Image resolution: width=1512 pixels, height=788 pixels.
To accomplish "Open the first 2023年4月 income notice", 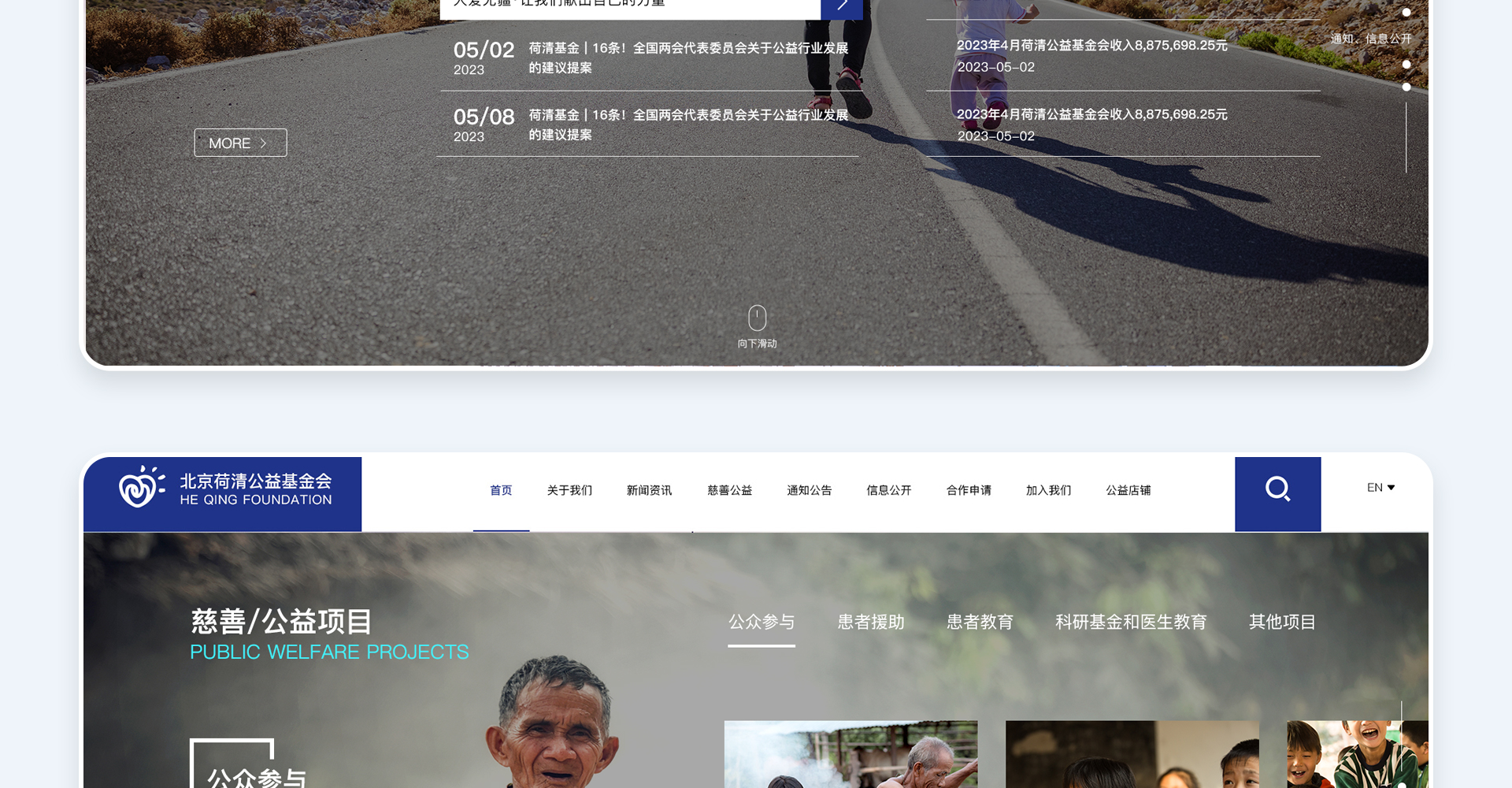I will click(x=1091, y=56).
